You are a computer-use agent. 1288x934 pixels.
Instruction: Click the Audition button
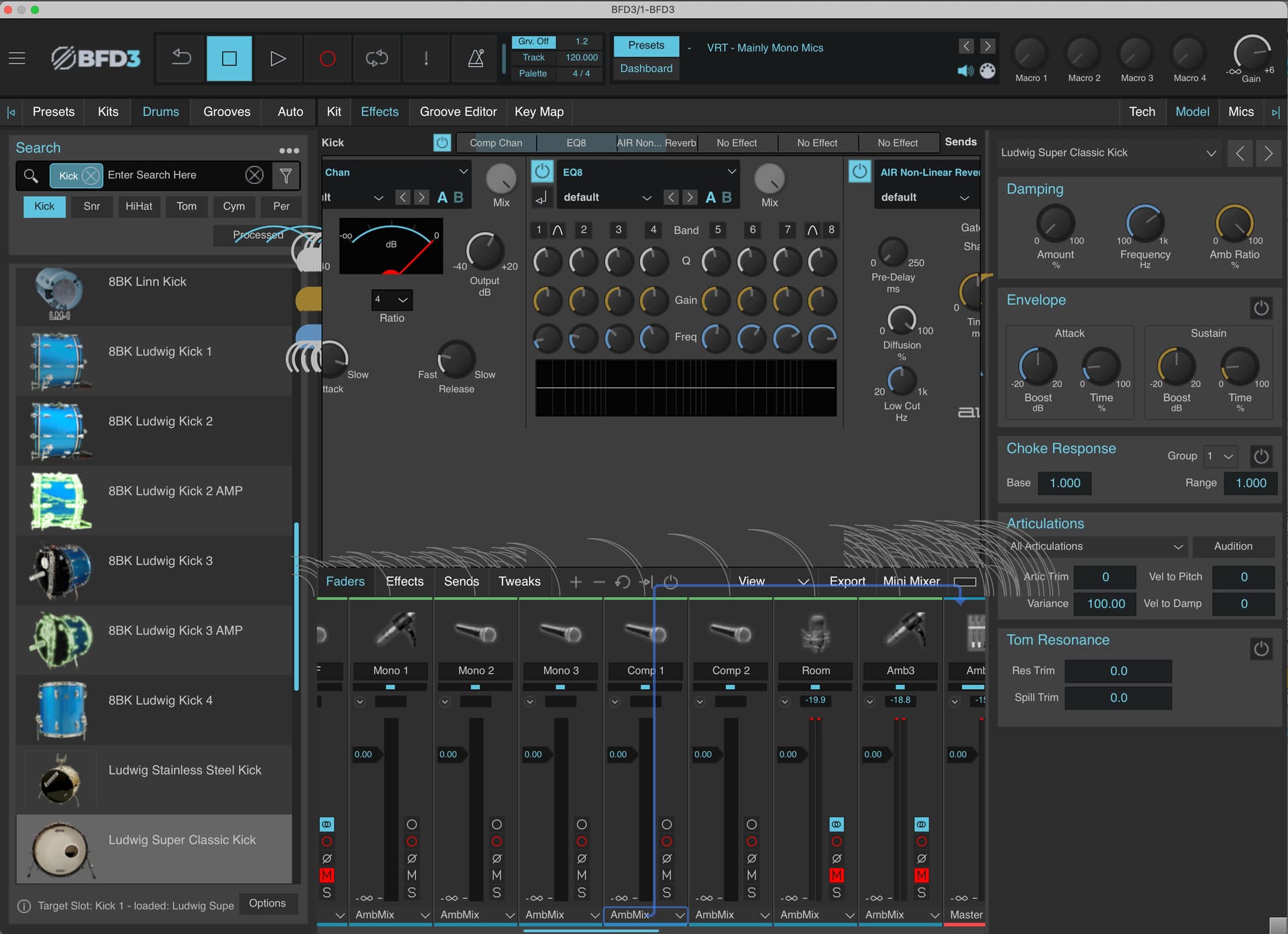1233,547
